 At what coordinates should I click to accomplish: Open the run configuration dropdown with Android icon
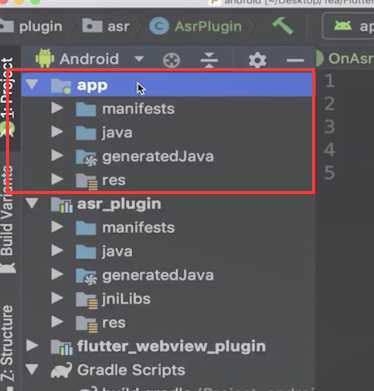[348, 26]
